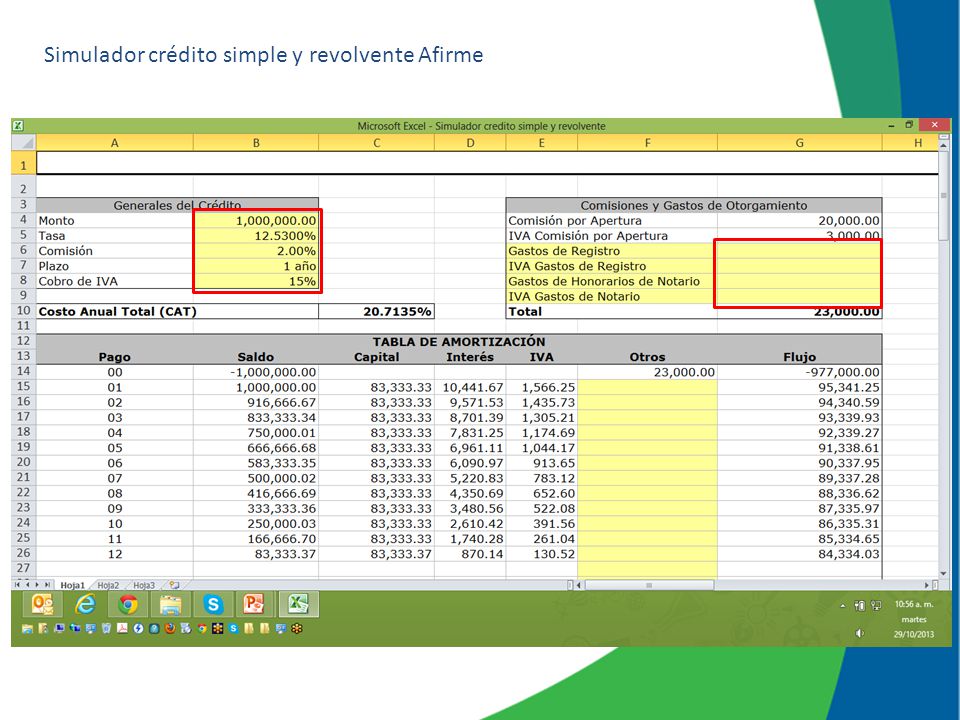960x720 pixels.
Task: Switch to the Hoja1 sheet tab
Action: (72, 585)
